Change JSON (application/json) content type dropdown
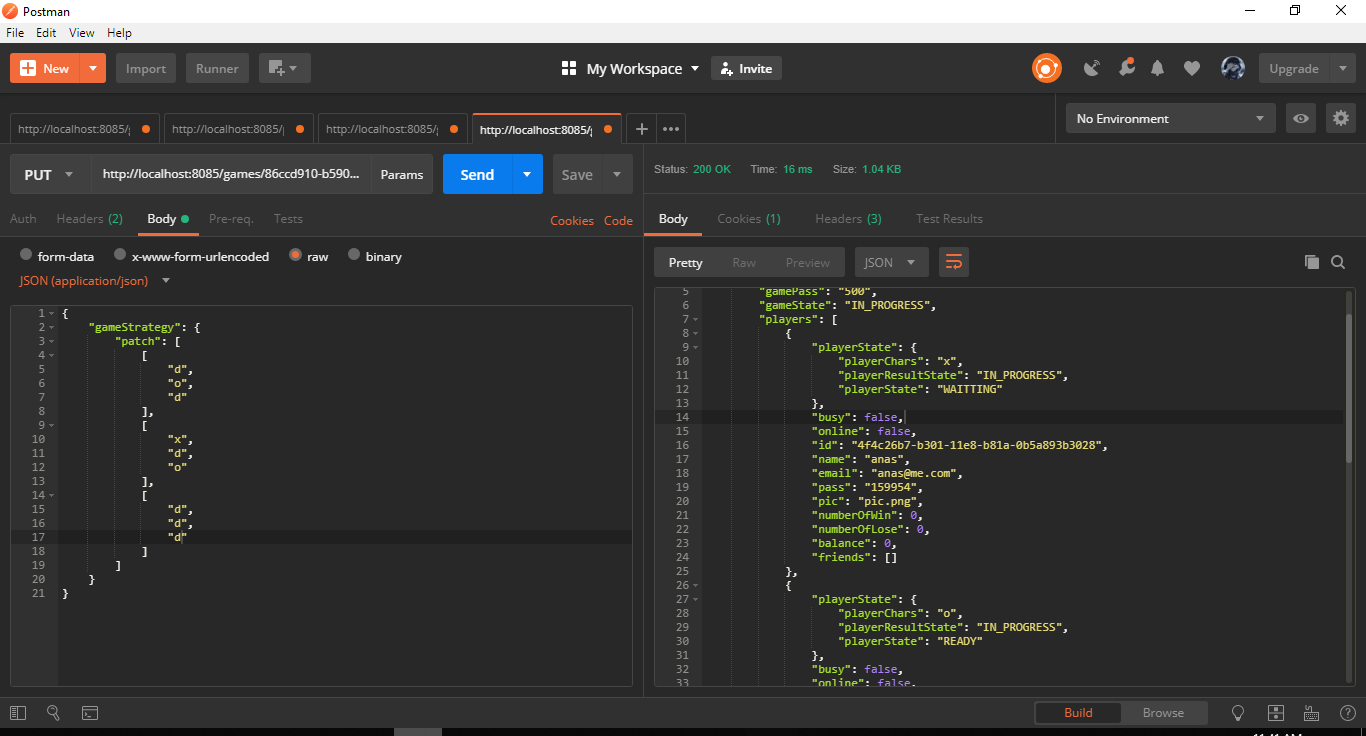The image size is (1366, 736). [x=95, y=281]
